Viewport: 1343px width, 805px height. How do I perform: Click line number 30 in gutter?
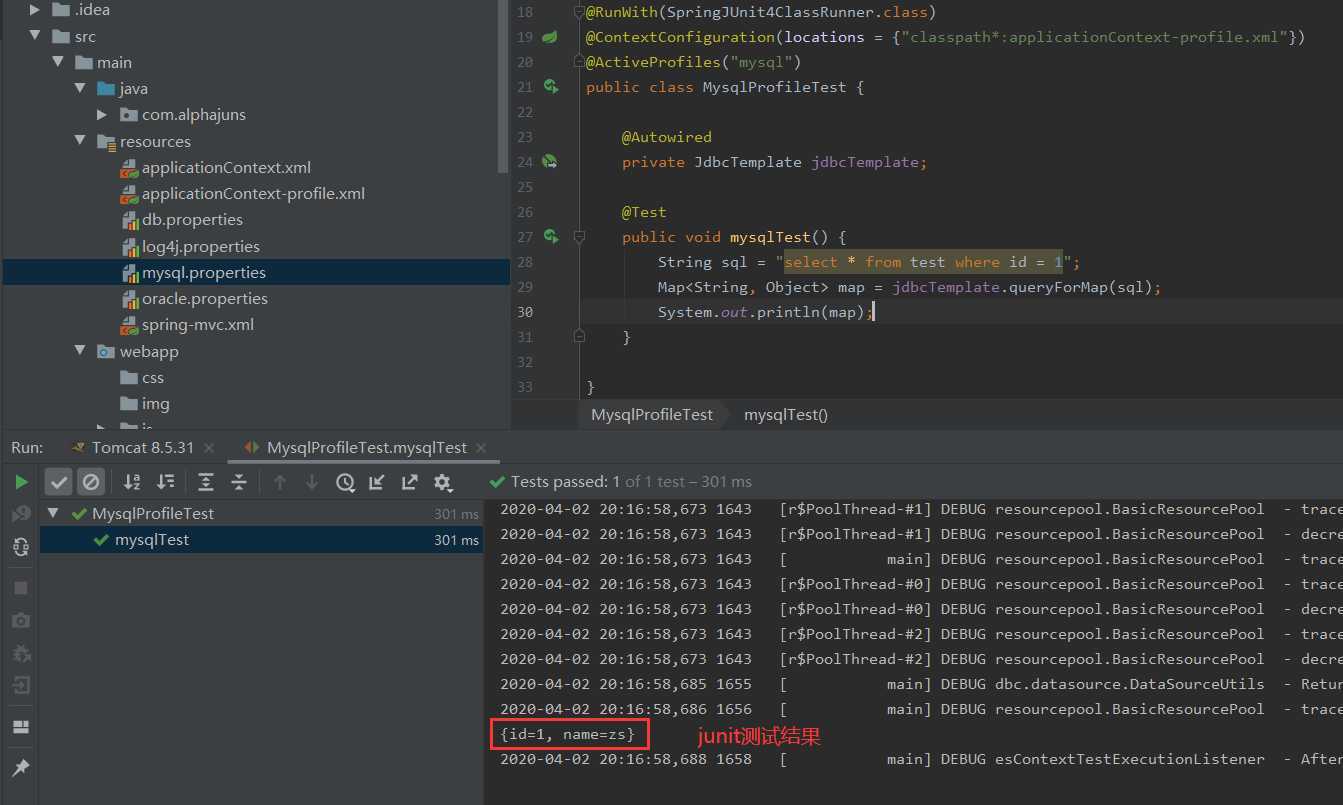526,312
